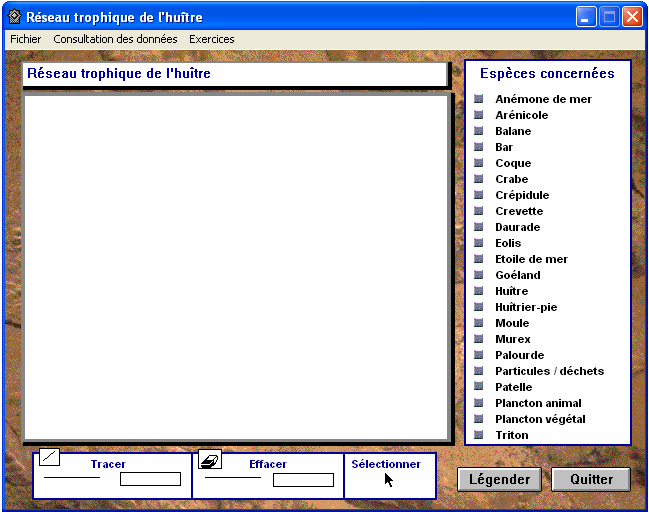
Task: Click square icon beside Goéland
Action: (x=478, y=275)
